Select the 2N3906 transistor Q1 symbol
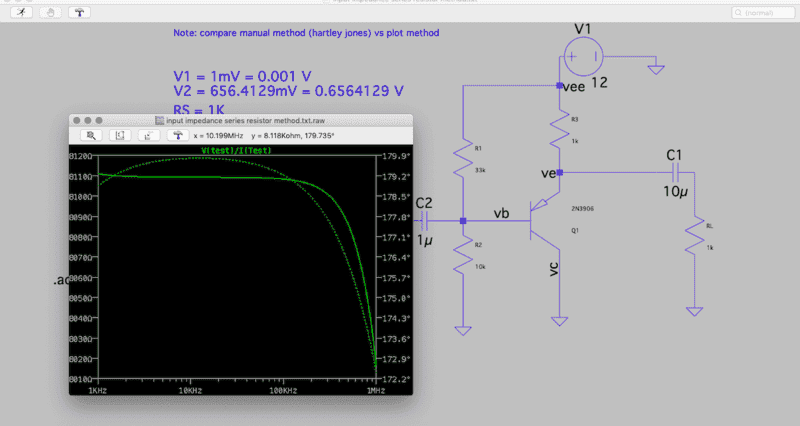This screenshot has height=426, width=800. click(545, 221)
